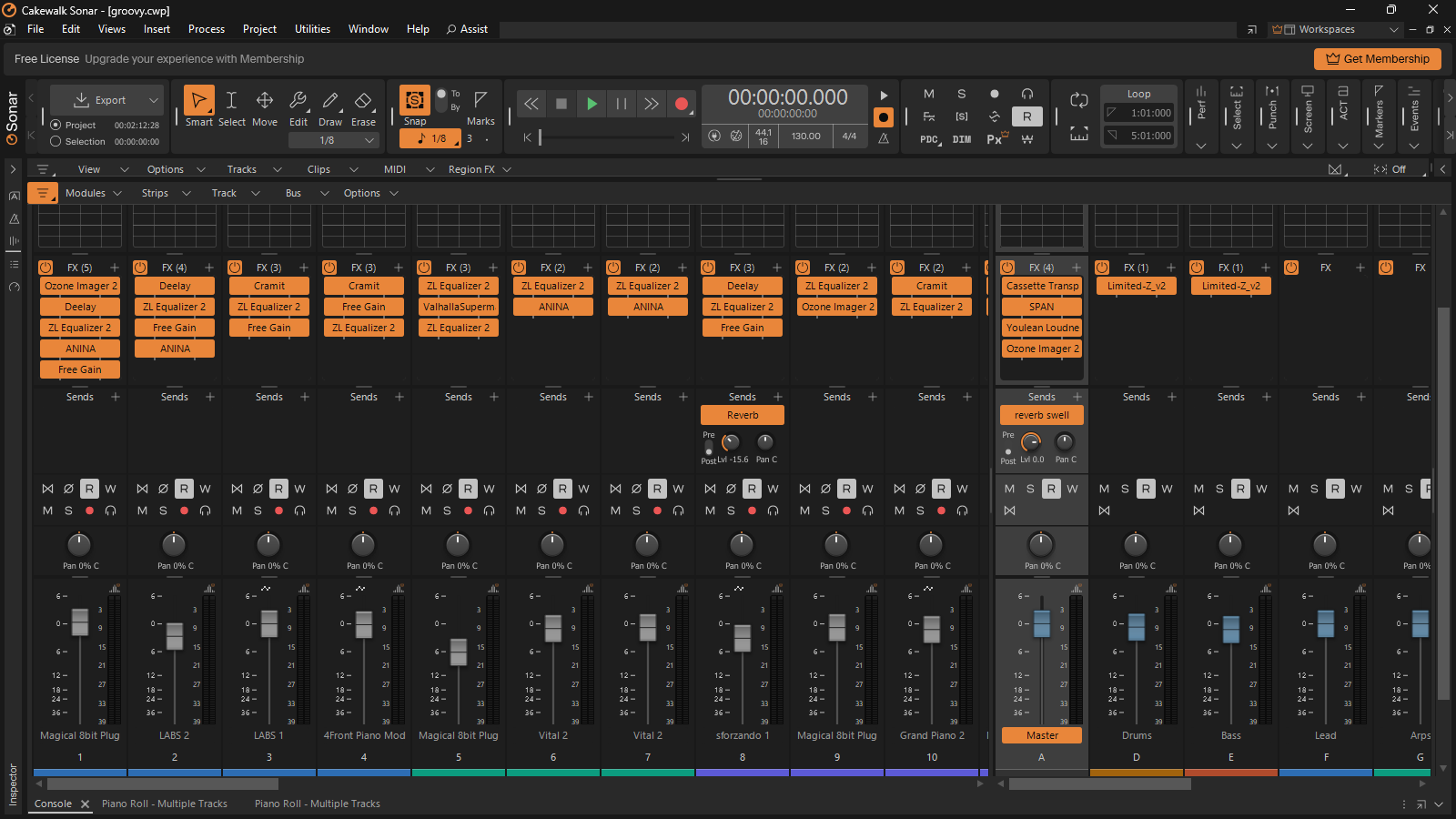
Task: Open the 1/8 edit resolution dropdown
Action: point(334,140)
